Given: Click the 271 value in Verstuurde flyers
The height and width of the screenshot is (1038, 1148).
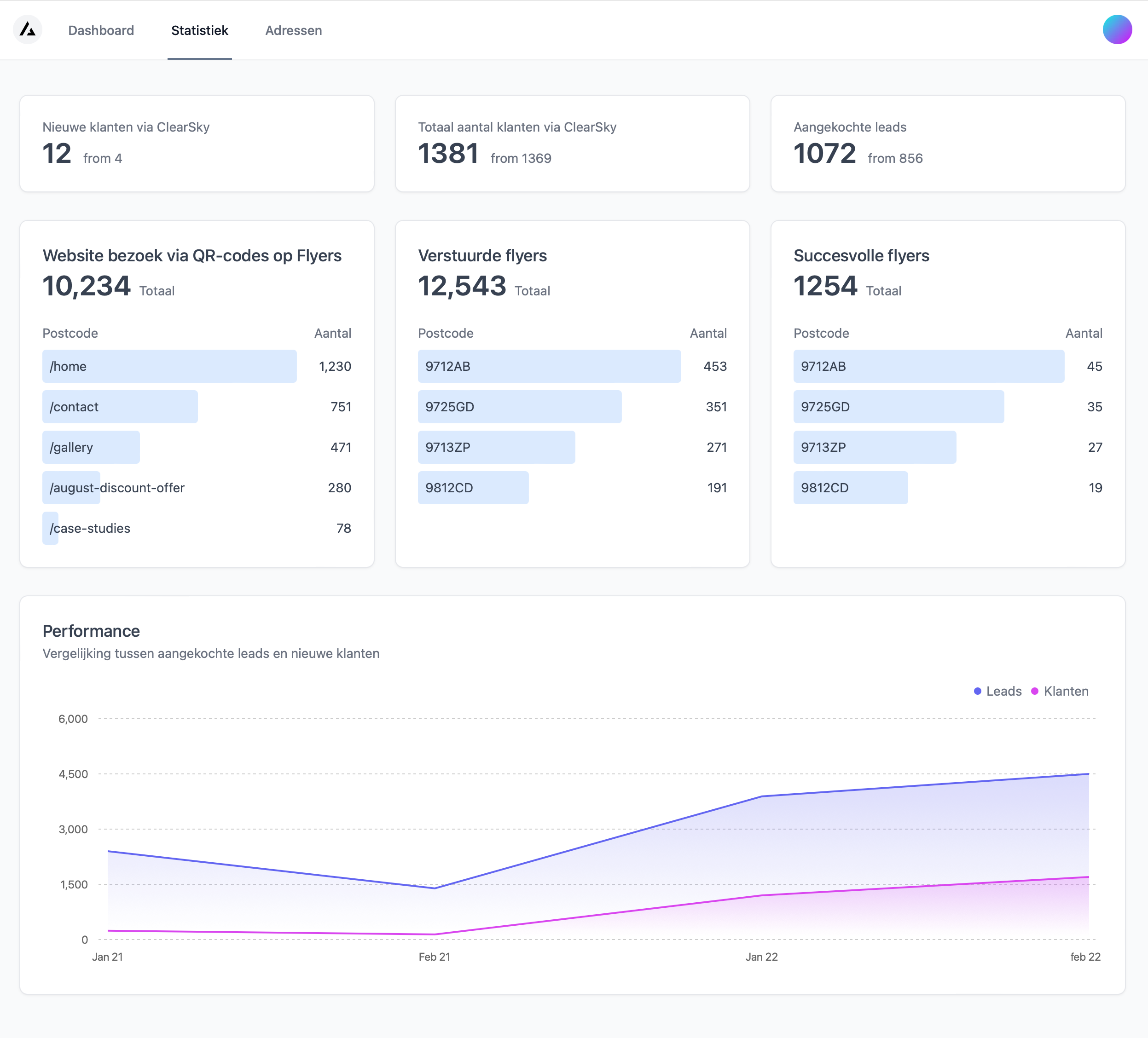Looking at the screenshot, I should pyautogui.click(x=716, y=447).
